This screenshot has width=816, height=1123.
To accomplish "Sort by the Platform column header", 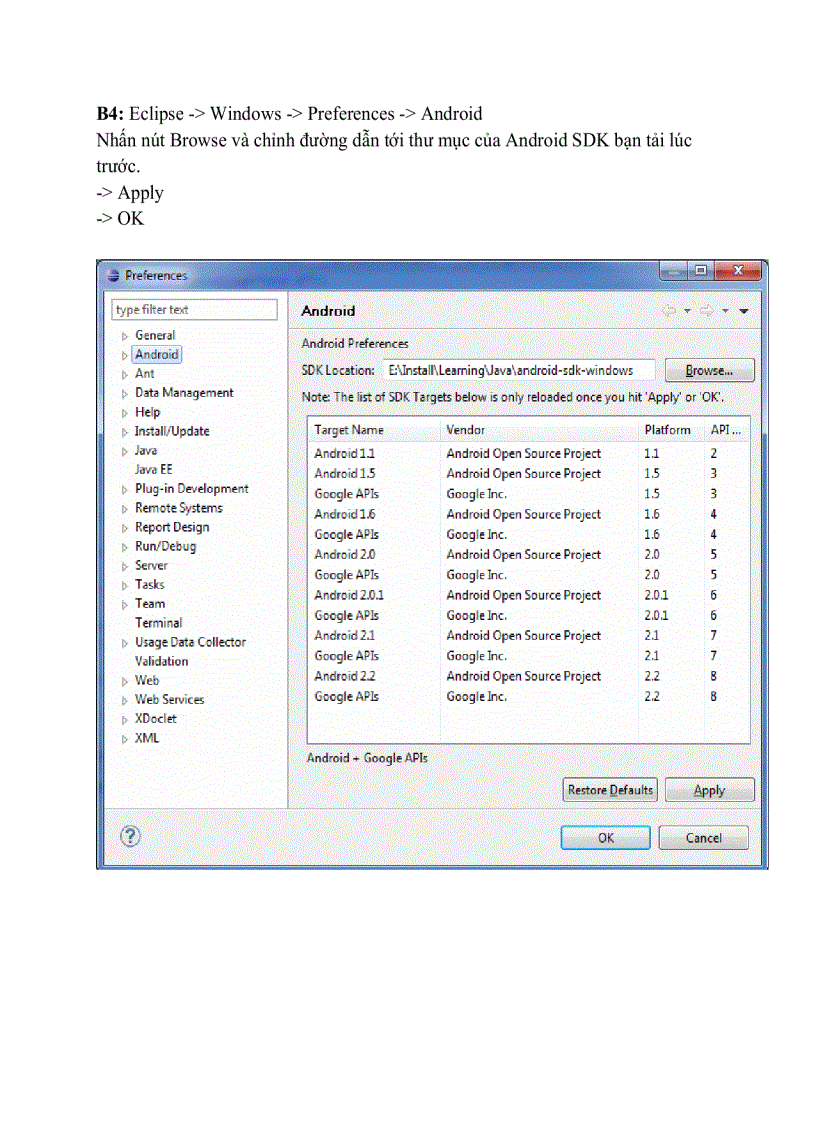I will pos(667,430).
